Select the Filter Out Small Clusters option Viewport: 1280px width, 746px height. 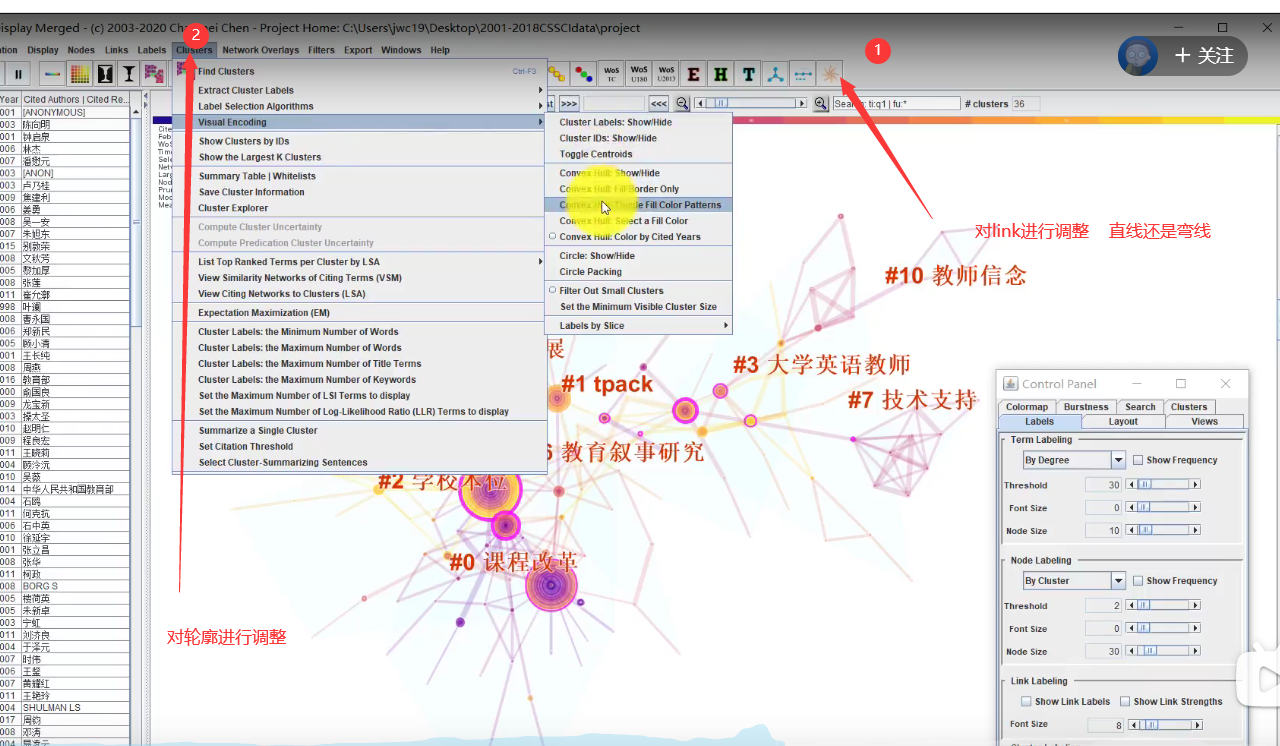pyautogui.click(x=638, y=291)
